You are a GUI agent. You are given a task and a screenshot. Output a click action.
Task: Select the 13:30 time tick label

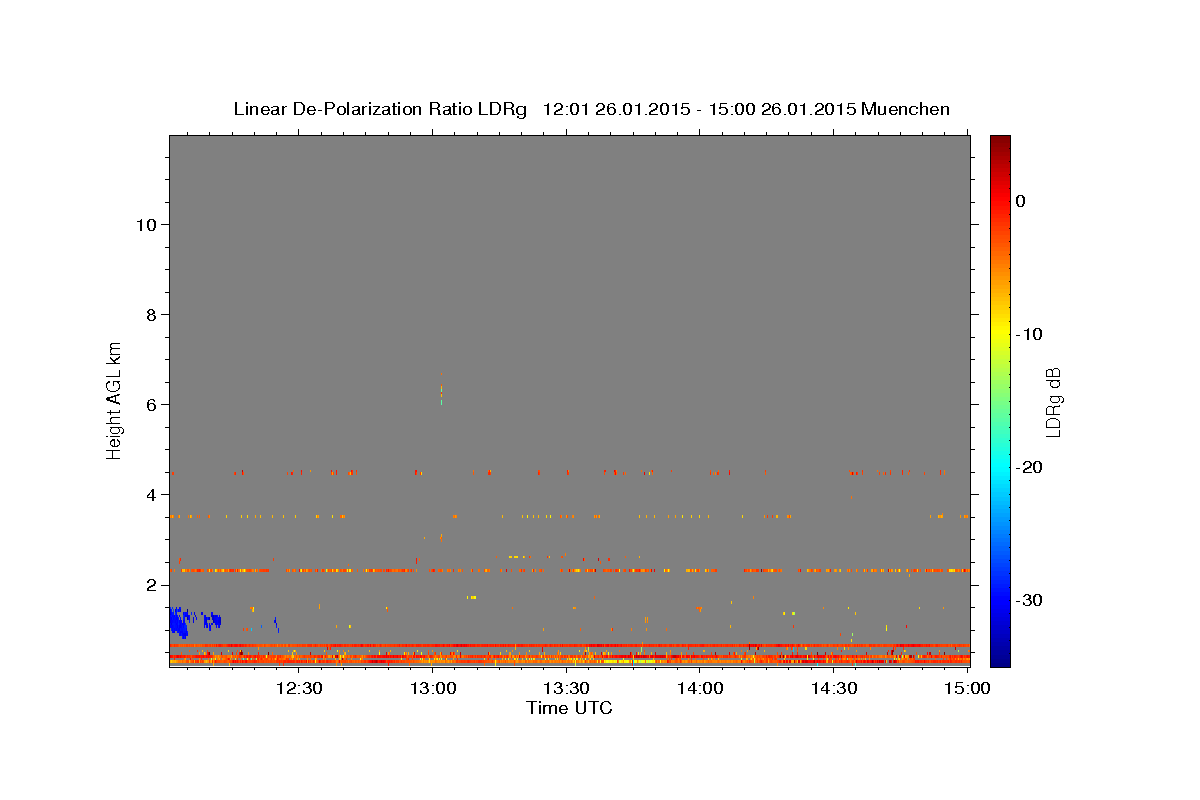(x=566, y=689)
